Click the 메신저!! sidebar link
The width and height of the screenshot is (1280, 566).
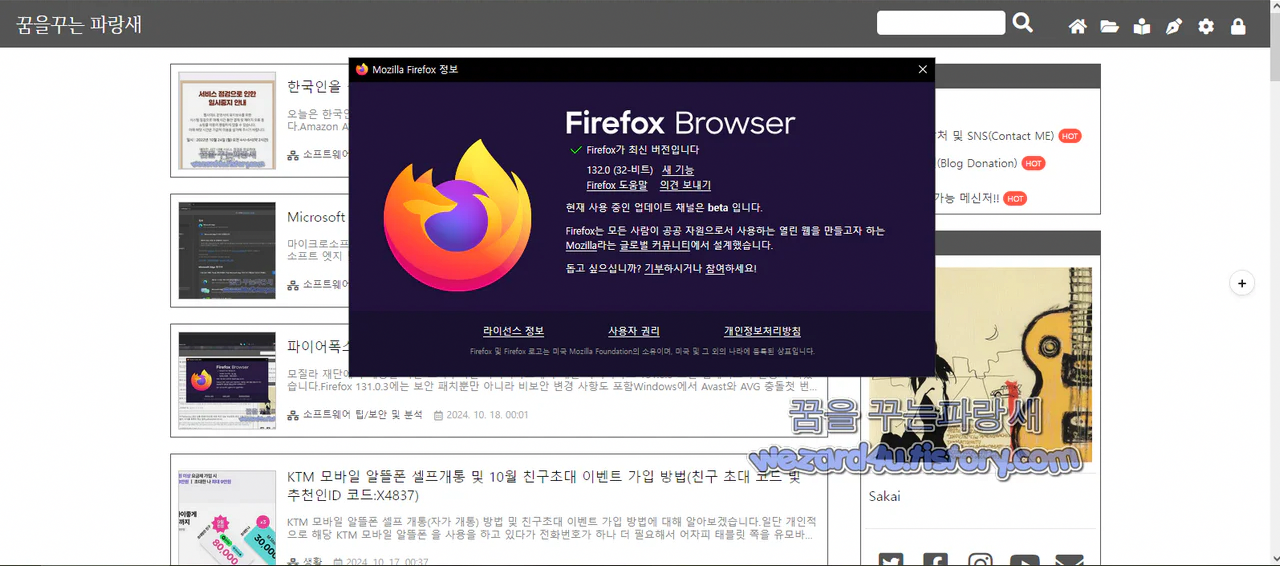click(x=966, y=199)
